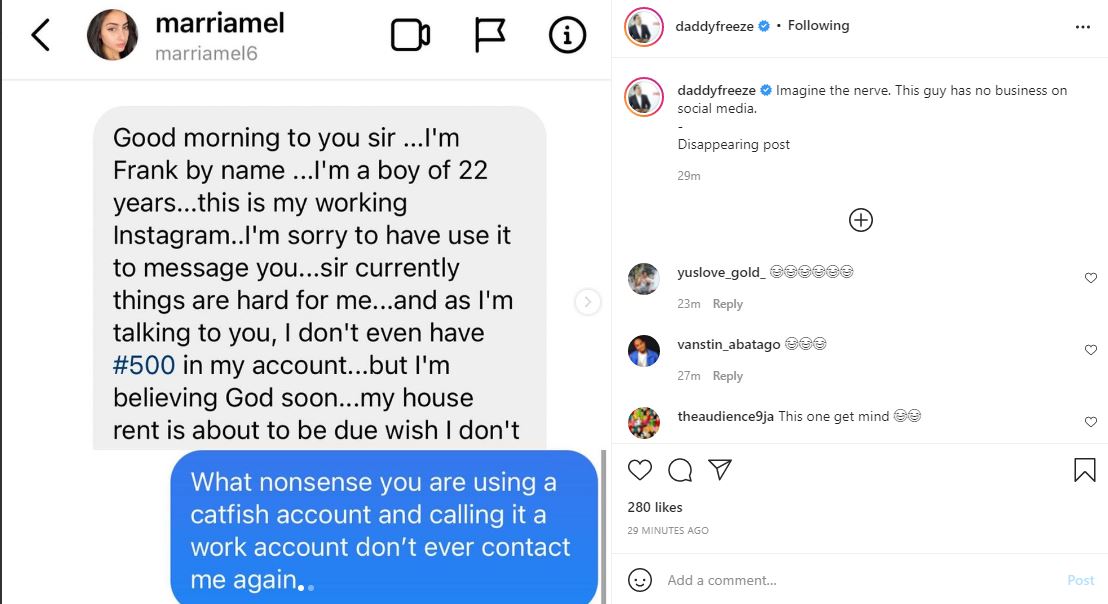
Task: Open marriamel profile picture thumbnail
Action: point(112,36)
